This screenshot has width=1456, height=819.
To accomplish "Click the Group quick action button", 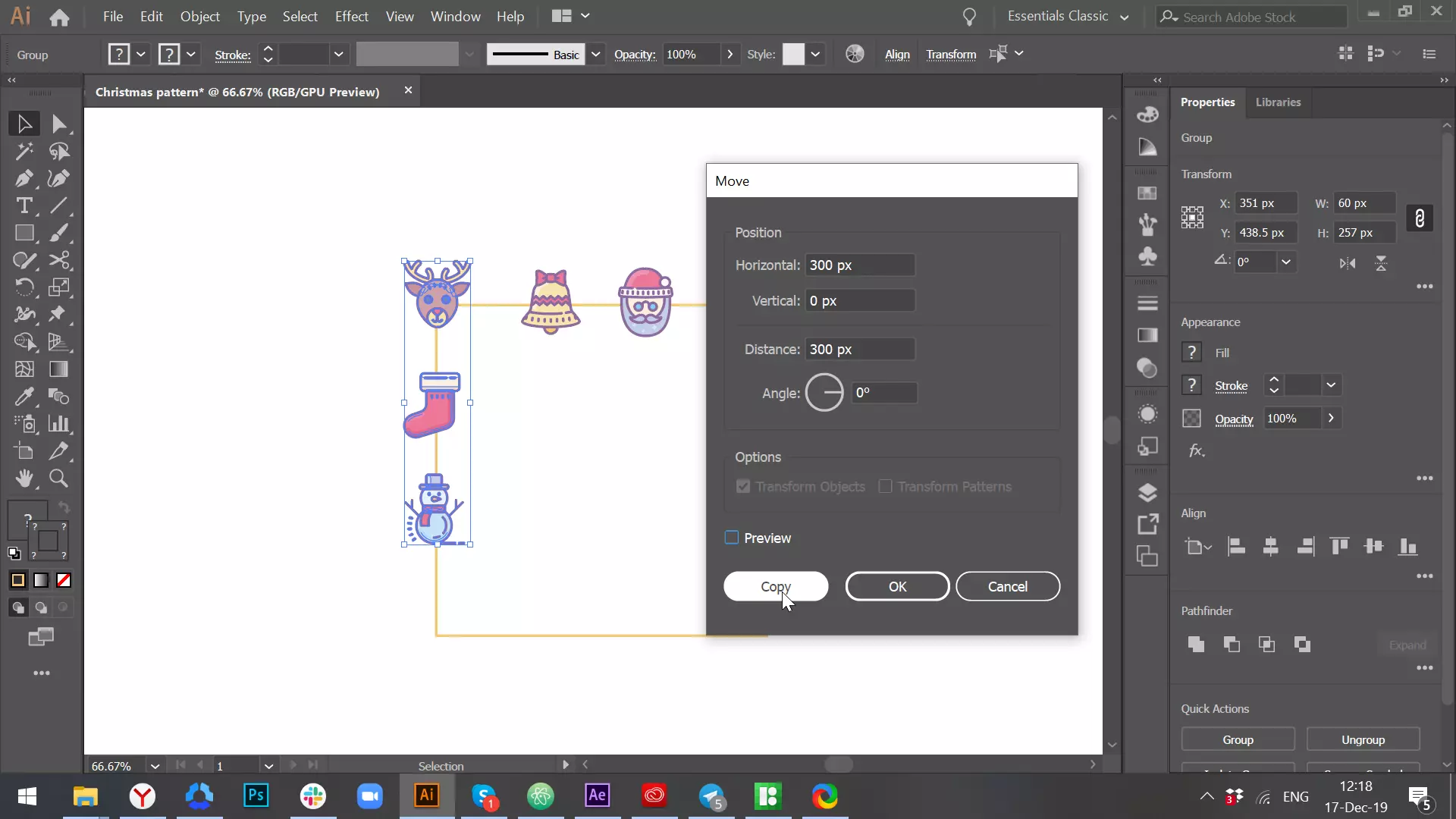I will click(x=1238, y=739).
